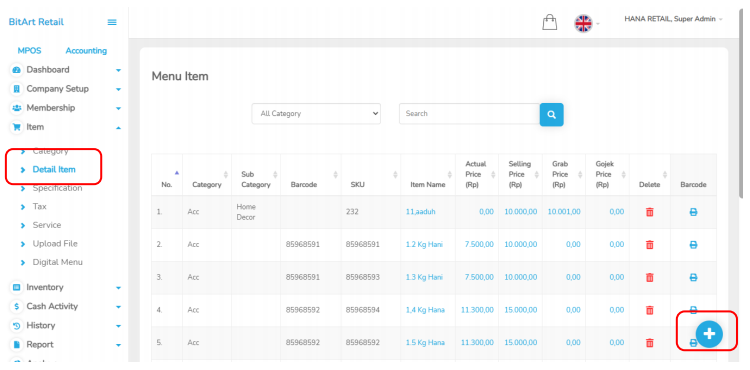
Task: Click the Search input field
Action: click(x=470, y=114)
